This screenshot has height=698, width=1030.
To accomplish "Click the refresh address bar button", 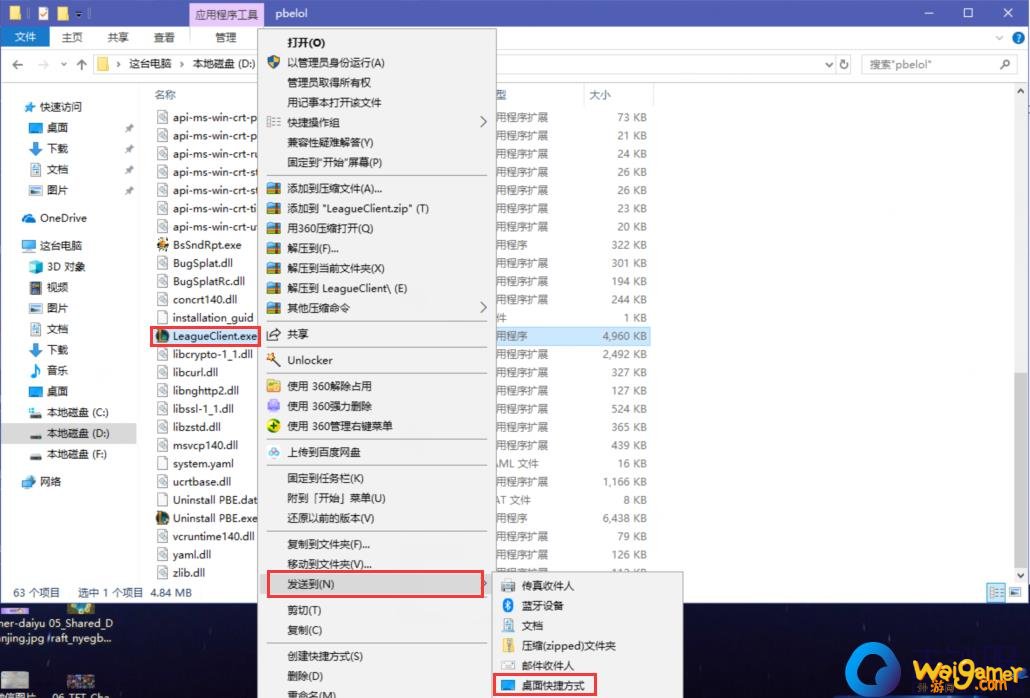I will click(844, 64).
